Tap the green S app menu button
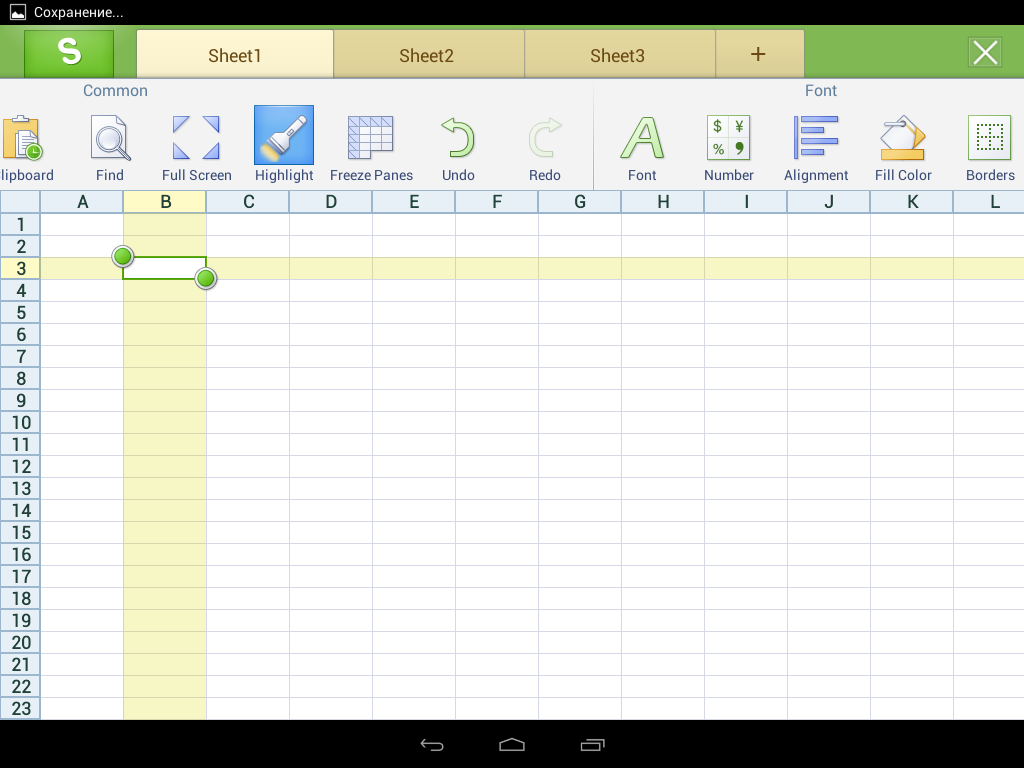The width and height of the screenshot is (1024, 768). [x=69, y=53]
